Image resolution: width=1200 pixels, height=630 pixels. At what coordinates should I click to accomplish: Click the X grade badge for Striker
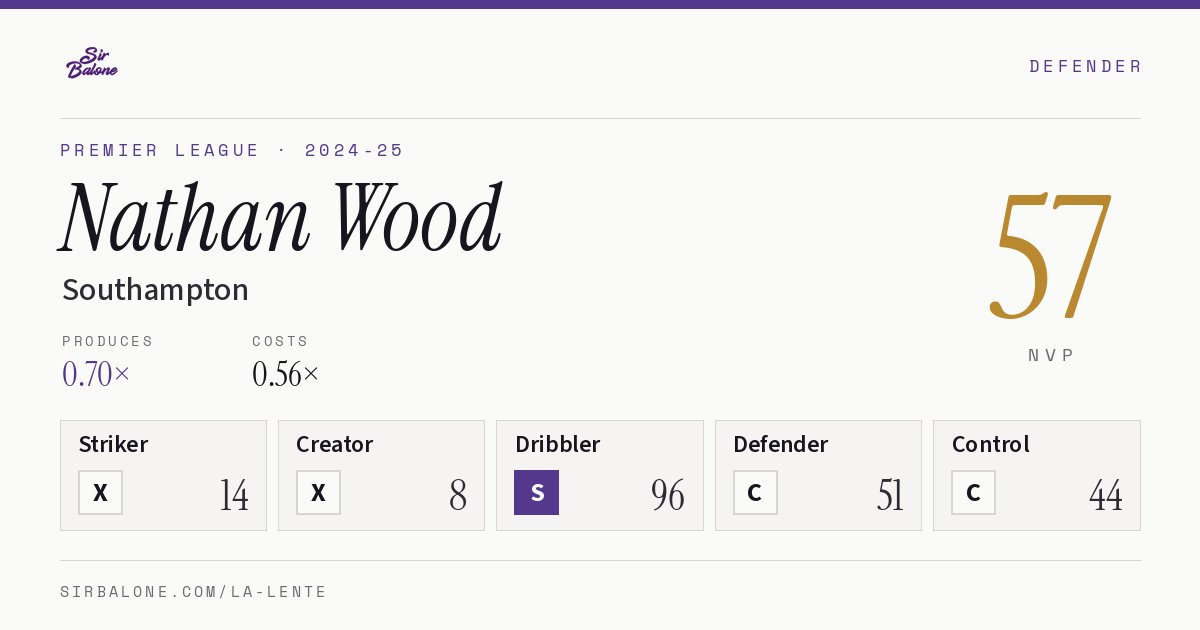(x=100, y=492)
